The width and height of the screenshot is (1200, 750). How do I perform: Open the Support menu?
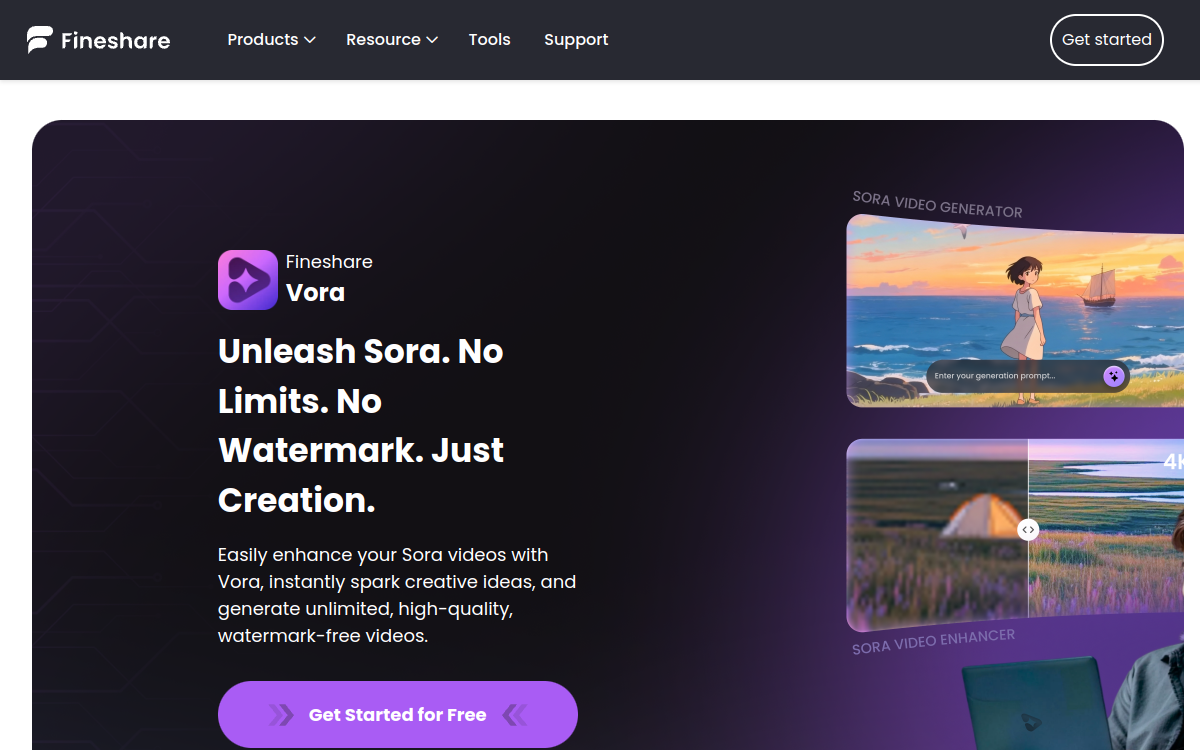click(576, 39)
